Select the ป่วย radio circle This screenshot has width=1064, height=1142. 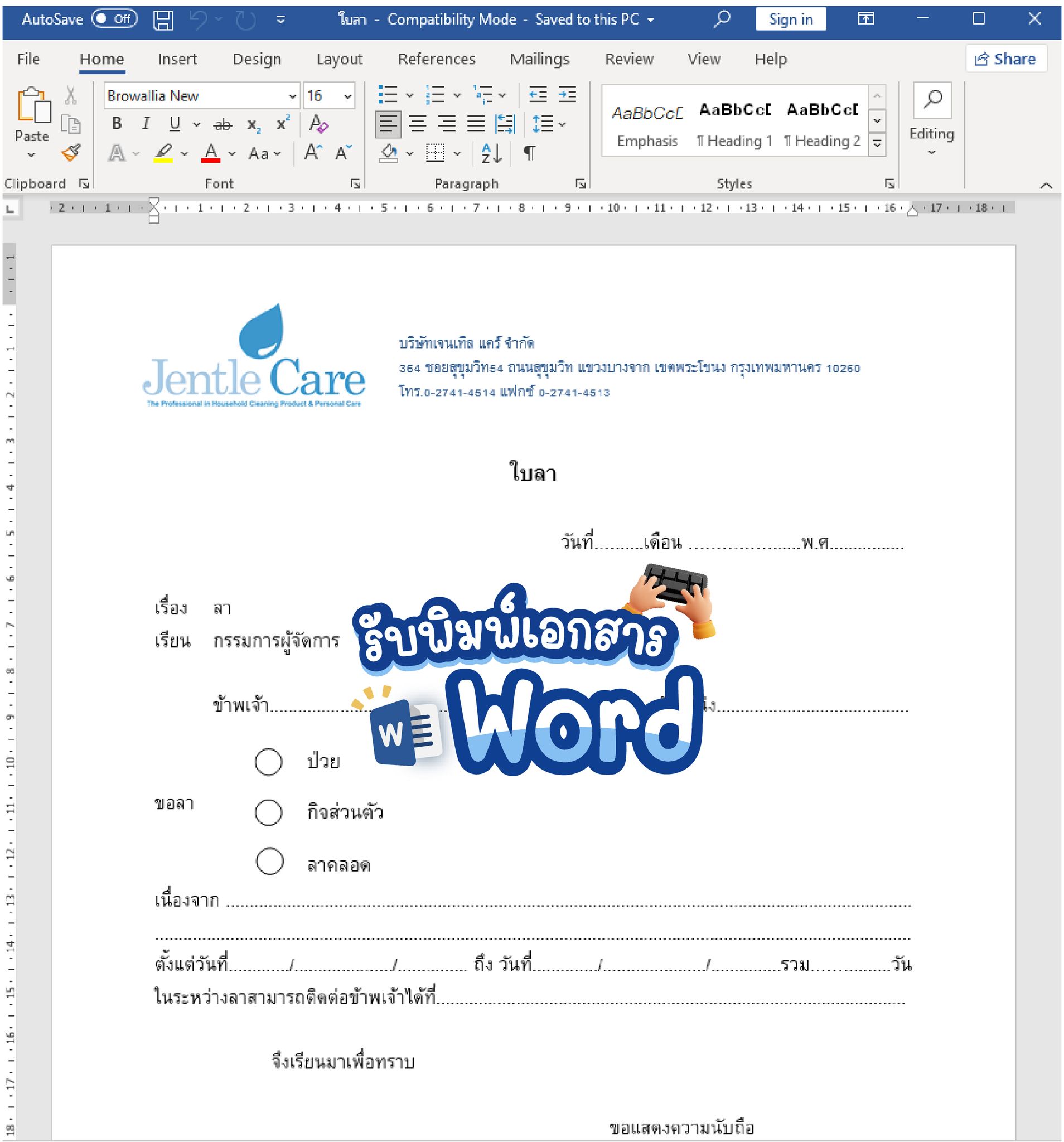point(268,762)
